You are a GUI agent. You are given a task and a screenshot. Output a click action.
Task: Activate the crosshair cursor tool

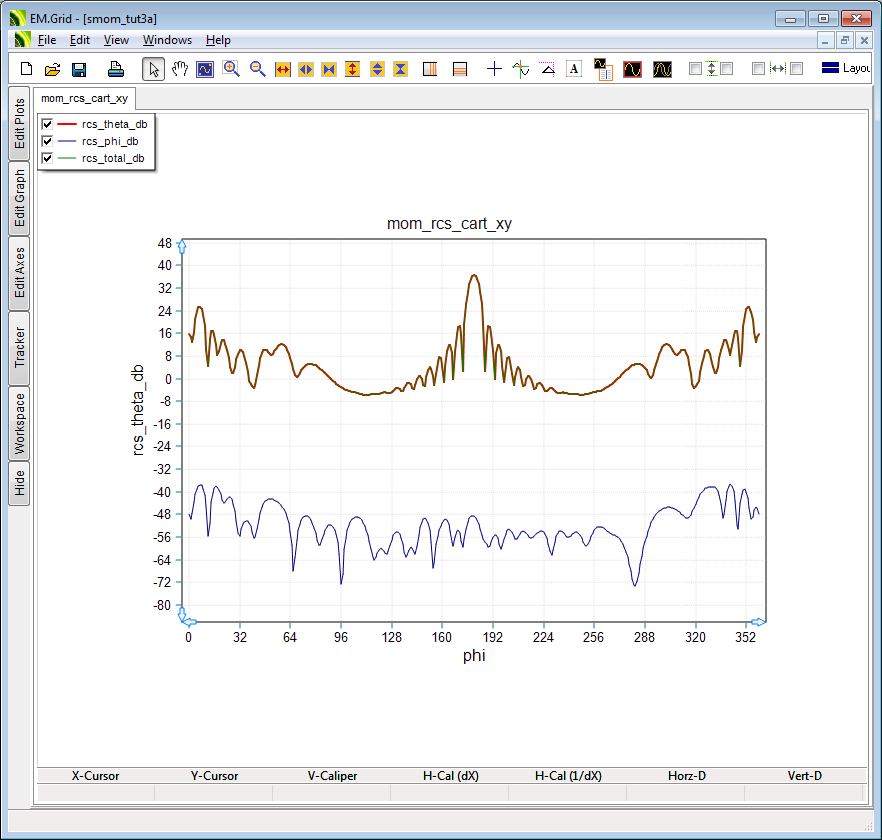pyautogui.click(x=494, y=69)
